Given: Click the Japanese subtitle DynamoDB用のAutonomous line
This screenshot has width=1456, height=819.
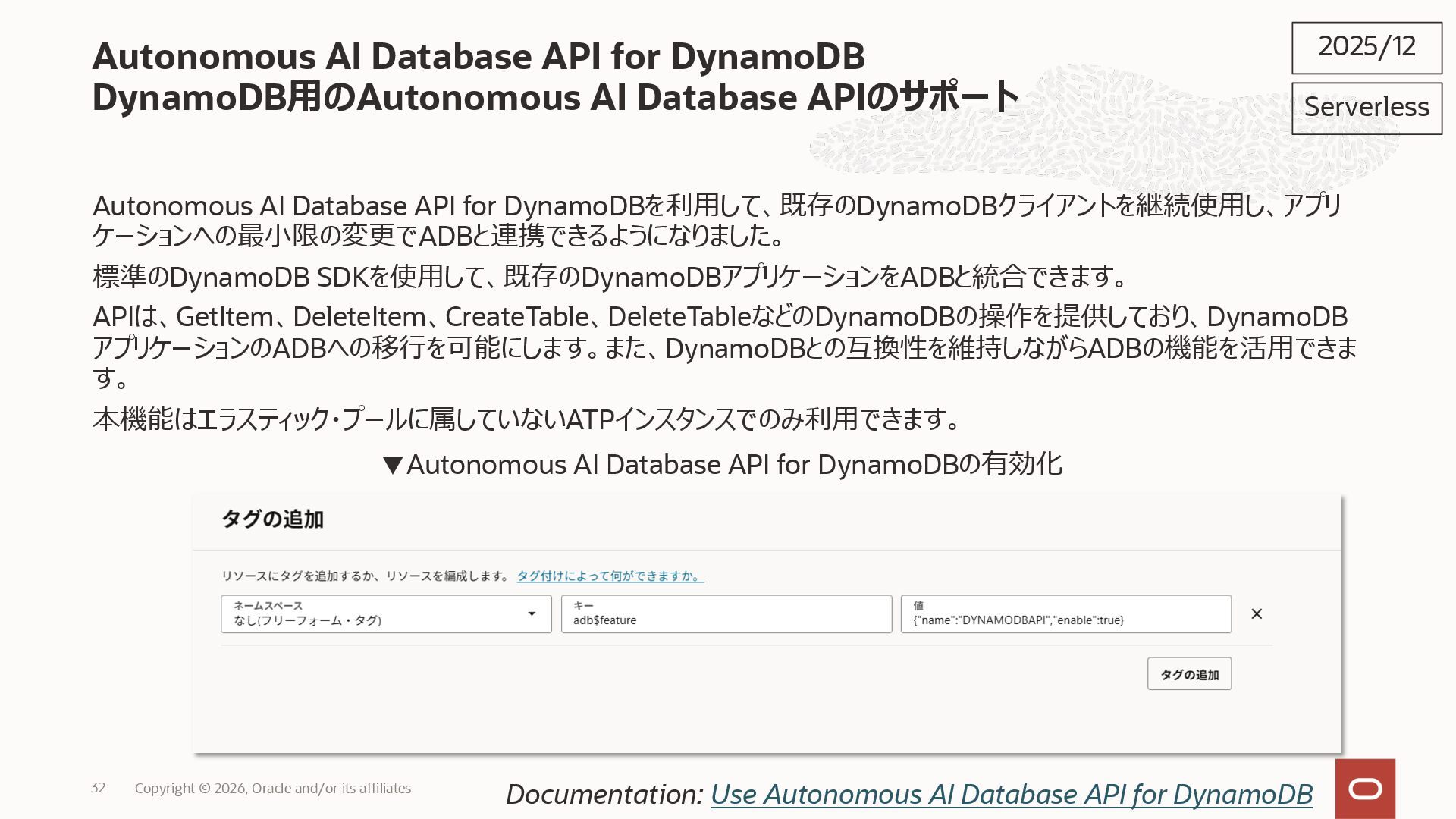Looking at the screenshot, I should coord(555,98).
